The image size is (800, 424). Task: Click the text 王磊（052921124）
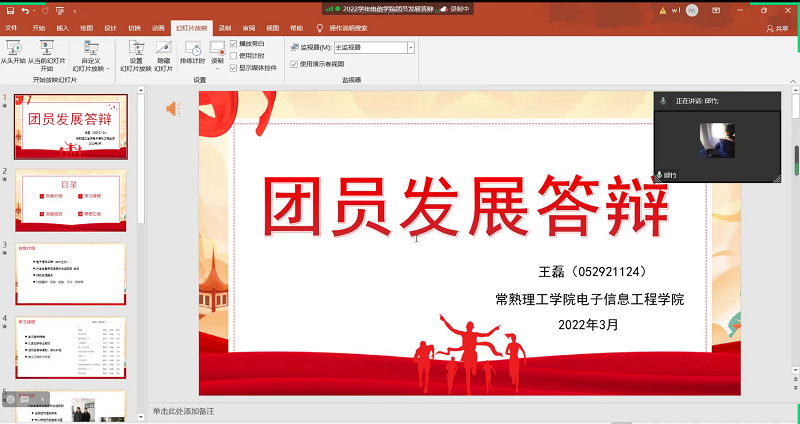[x=592, y=272]
